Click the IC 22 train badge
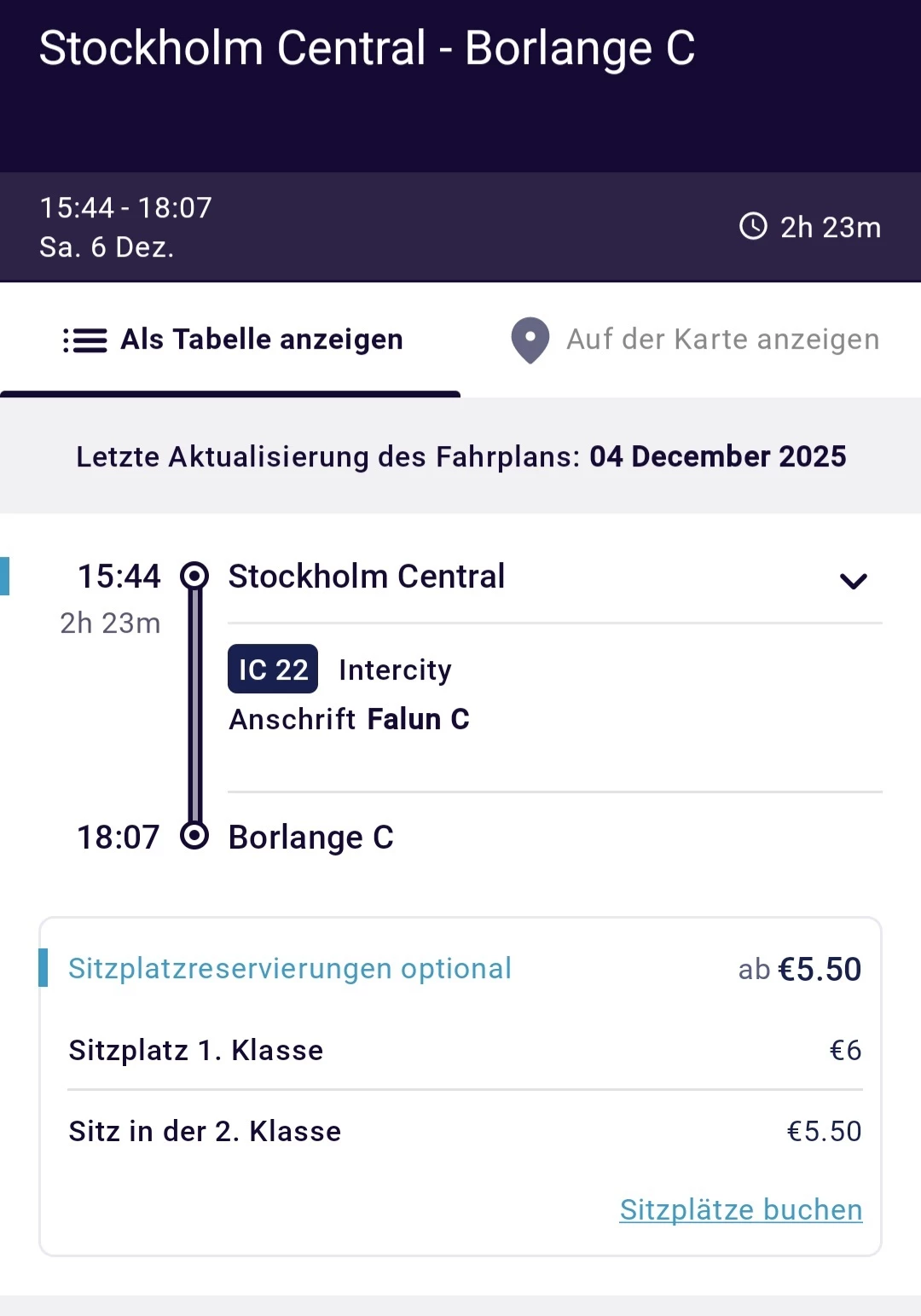This screenshot has width=921, height=1316. tap(273, 670)
